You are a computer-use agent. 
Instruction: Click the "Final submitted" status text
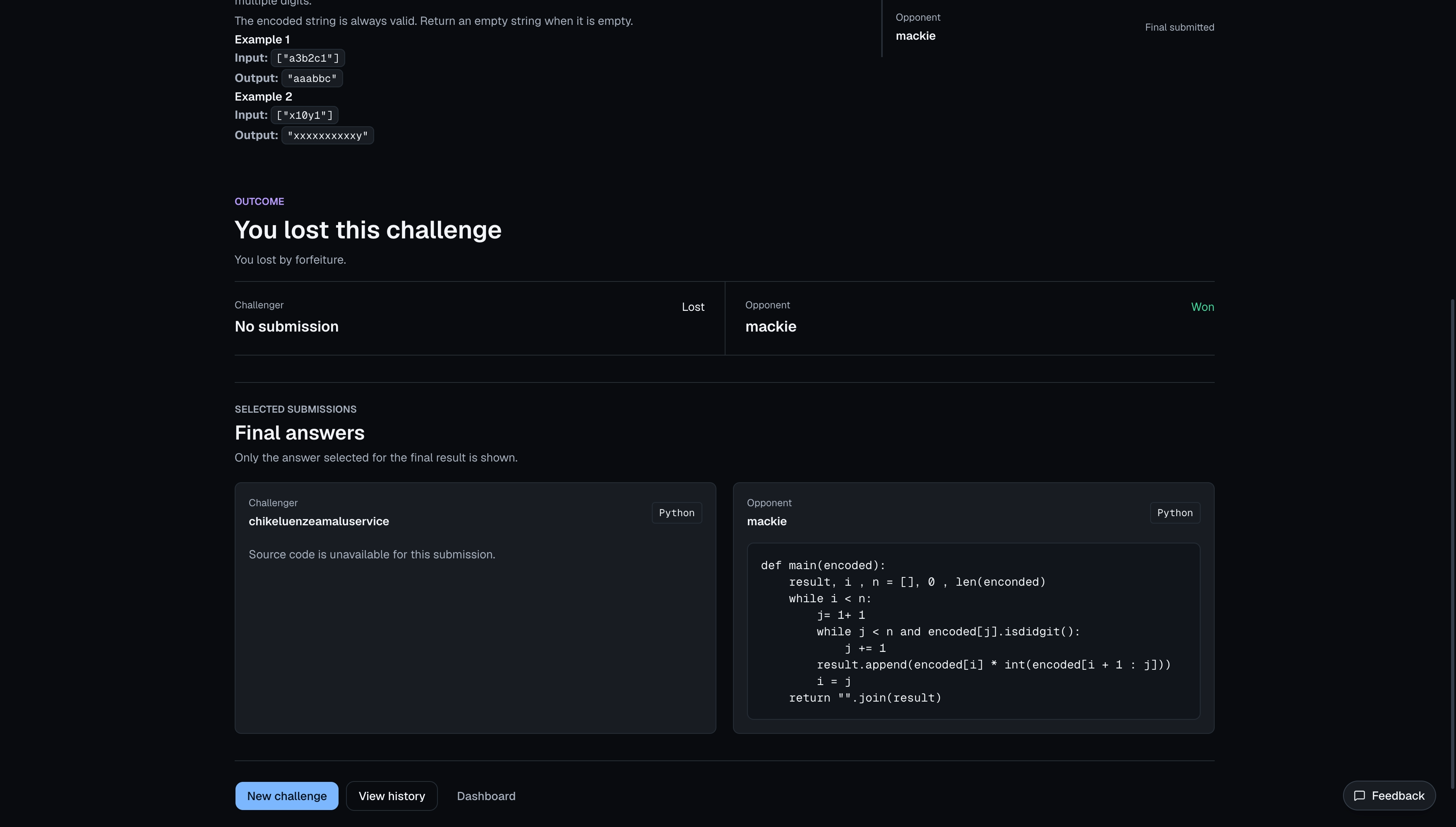tap(1180, 27)
